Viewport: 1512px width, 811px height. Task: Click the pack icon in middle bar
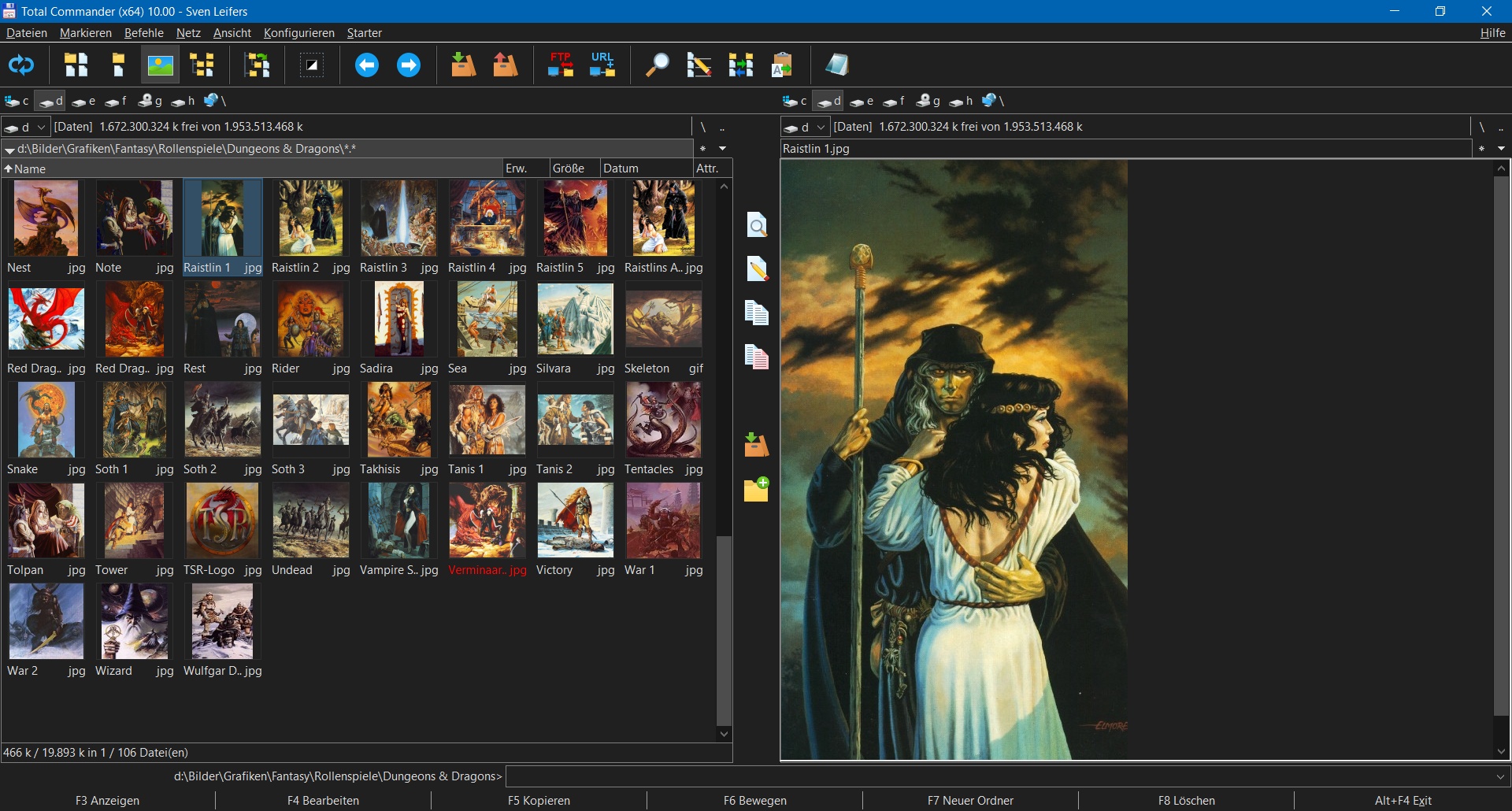[757, 445]
